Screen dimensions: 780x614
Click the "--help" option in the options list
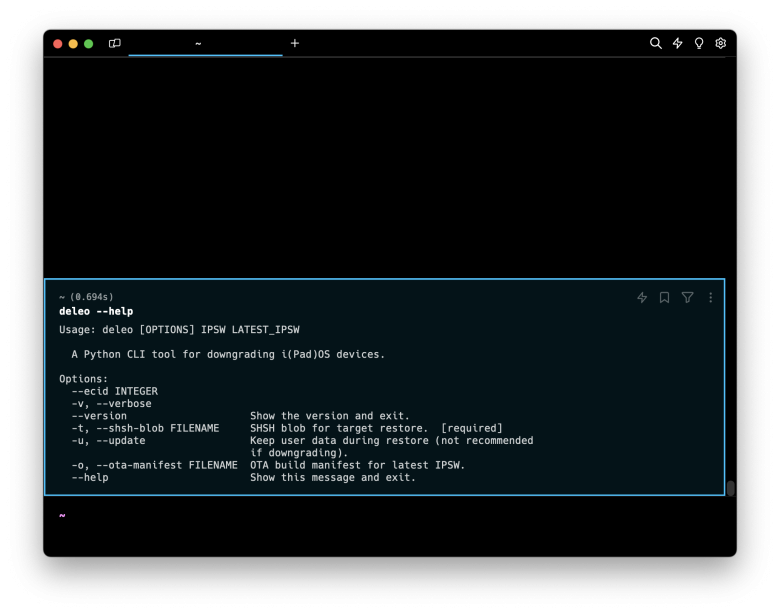point(90,478)
